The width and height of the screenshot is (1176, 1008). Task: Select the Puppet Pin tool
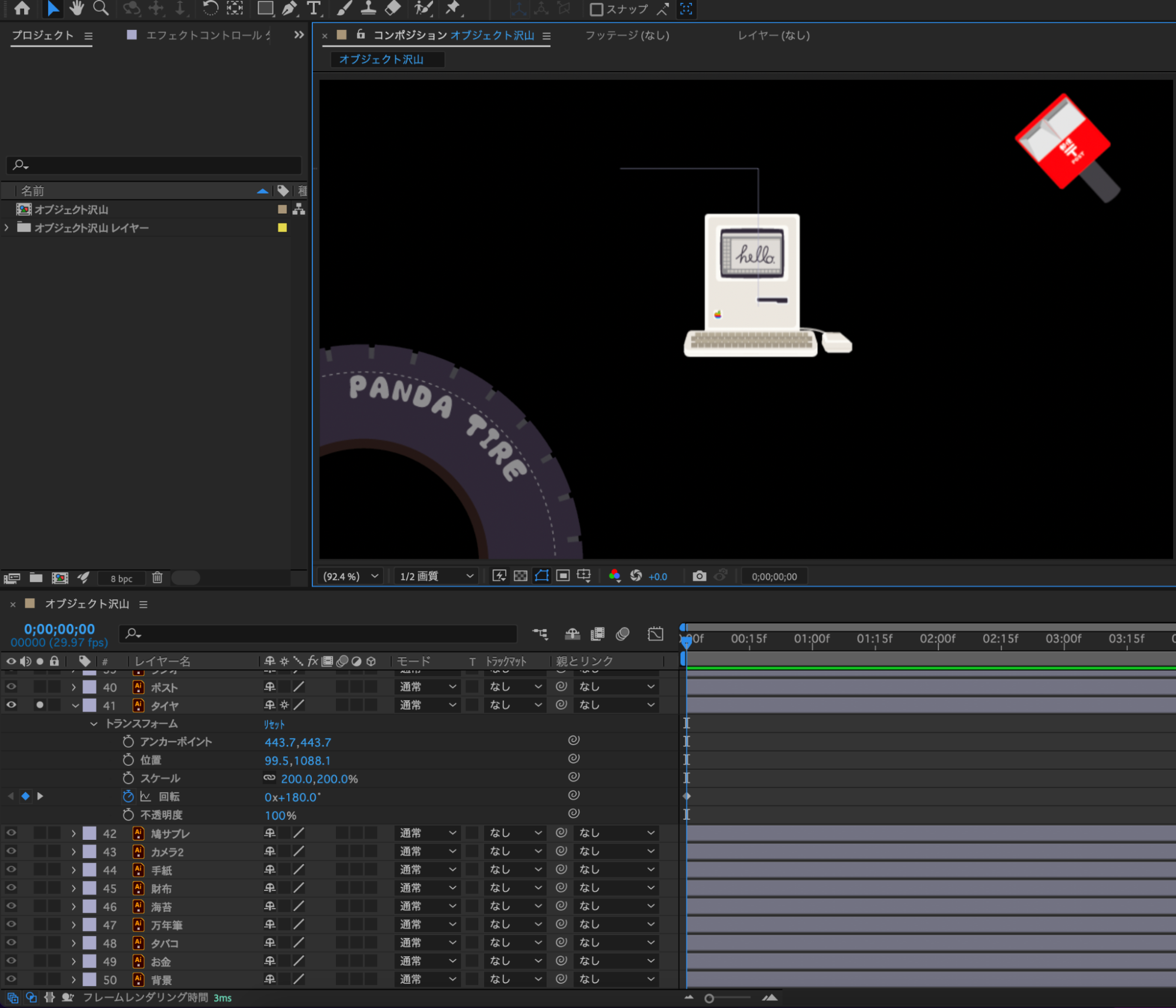pyautogui.click(x=452, y=8)
